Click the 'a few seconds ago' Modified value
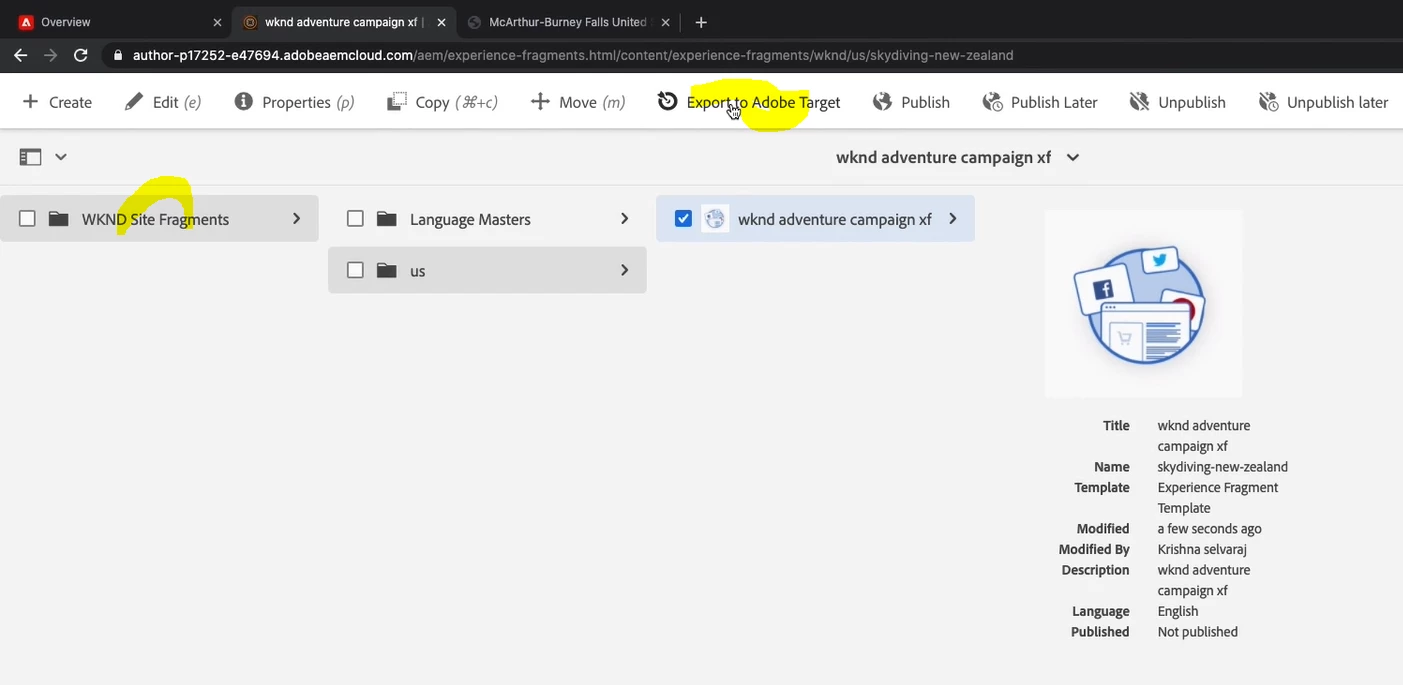1403x685 pixels. 1209,529
